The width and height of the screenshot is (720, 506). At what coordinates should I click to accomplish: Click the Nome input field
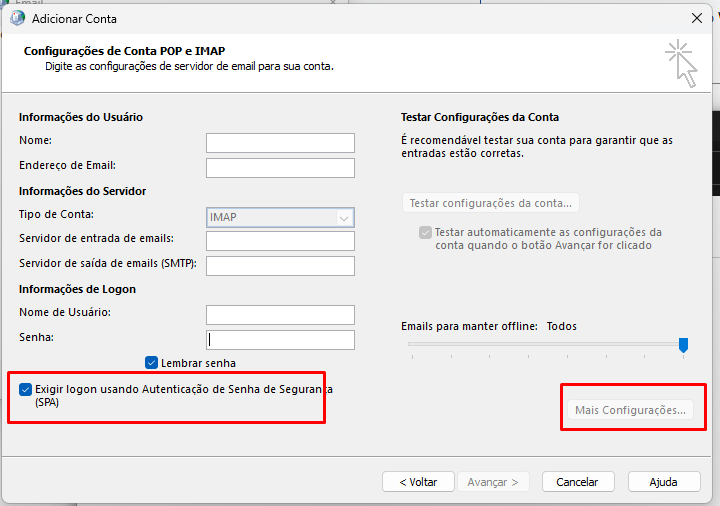[x=280, y=143]
